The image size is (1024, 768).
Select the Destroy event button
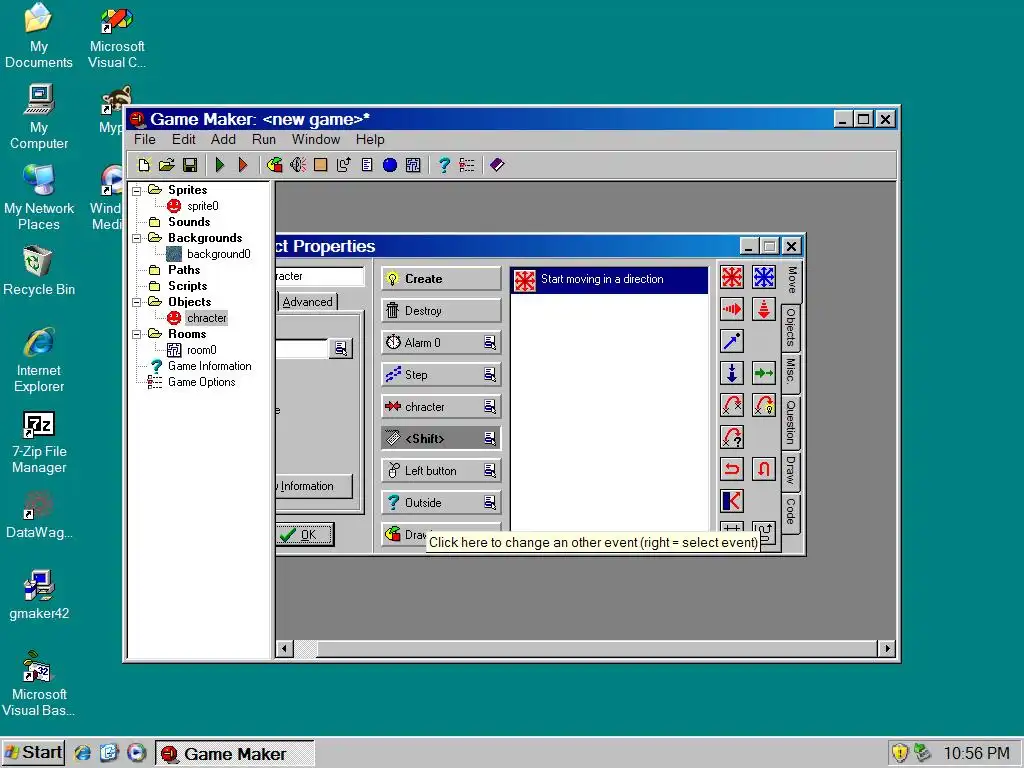(x=441, y=311)
